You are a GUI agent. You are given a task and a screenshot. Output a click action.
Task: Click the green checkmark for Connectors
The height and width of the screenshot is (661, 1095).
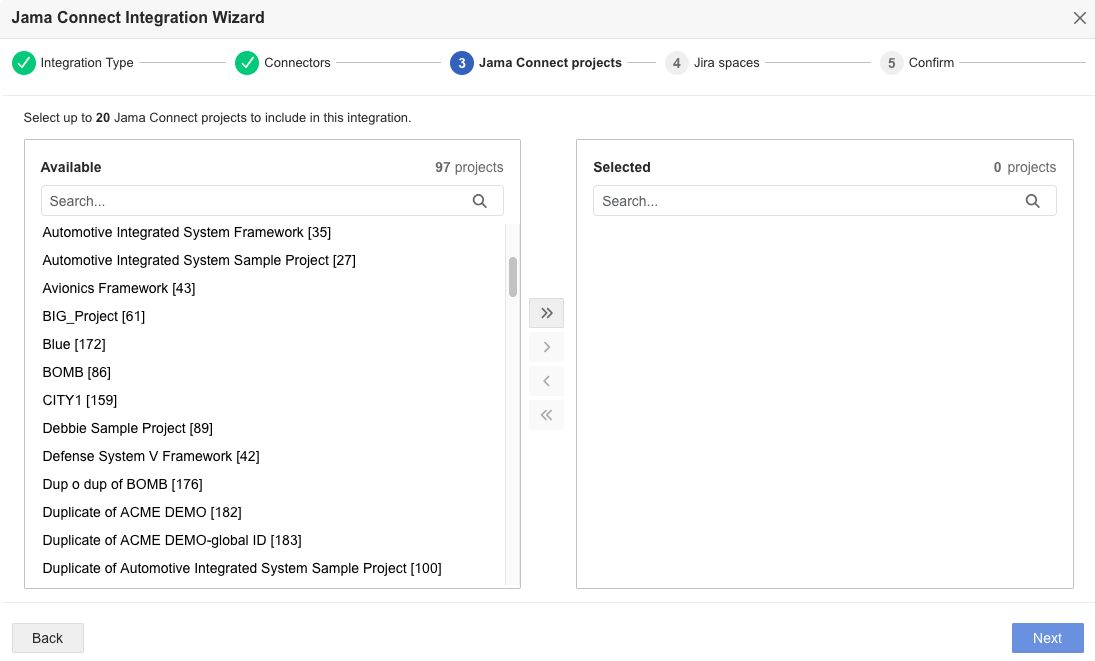tap(247, 63)
